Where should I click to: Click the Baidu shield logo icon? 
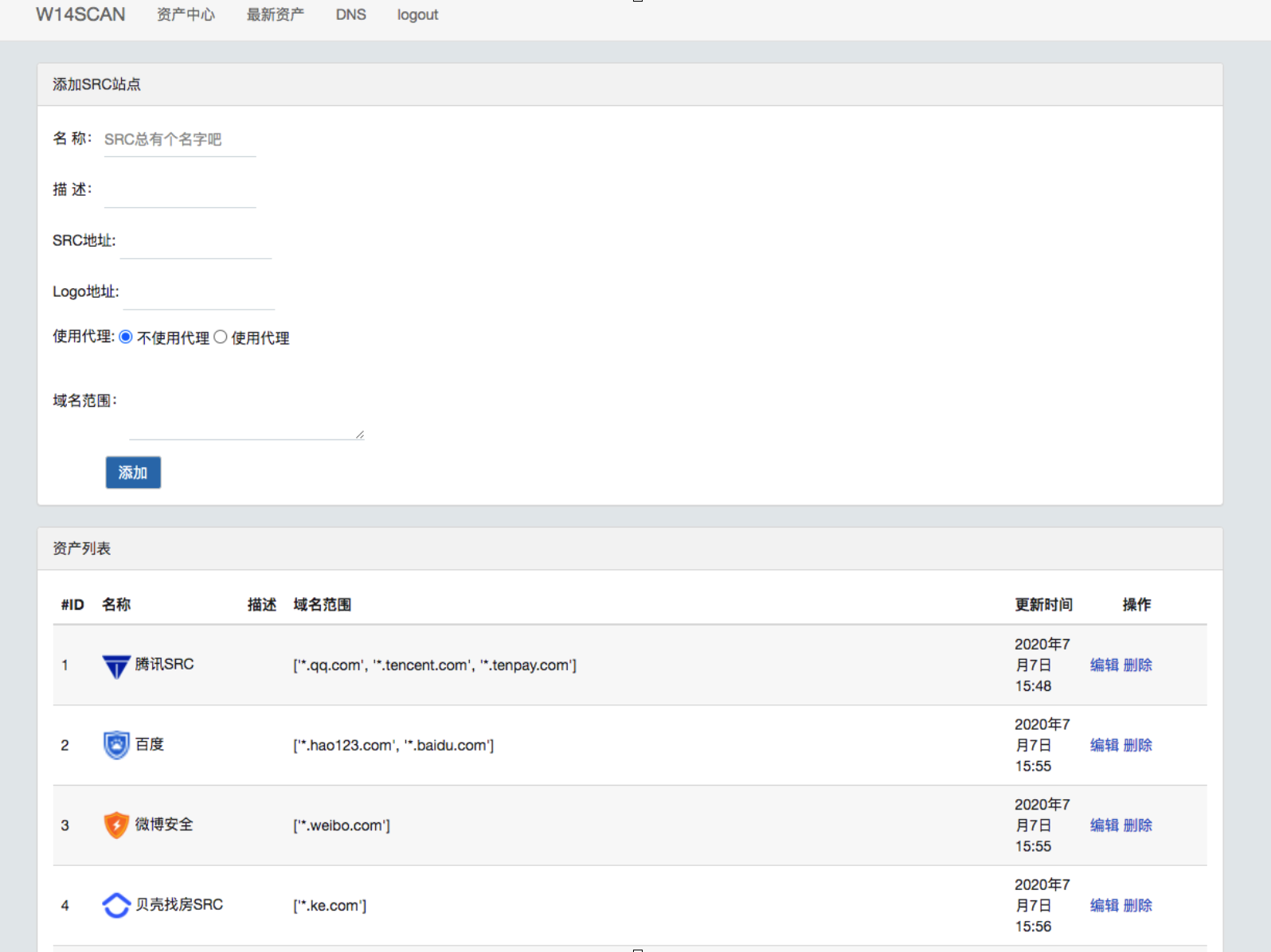click(116, 745)
